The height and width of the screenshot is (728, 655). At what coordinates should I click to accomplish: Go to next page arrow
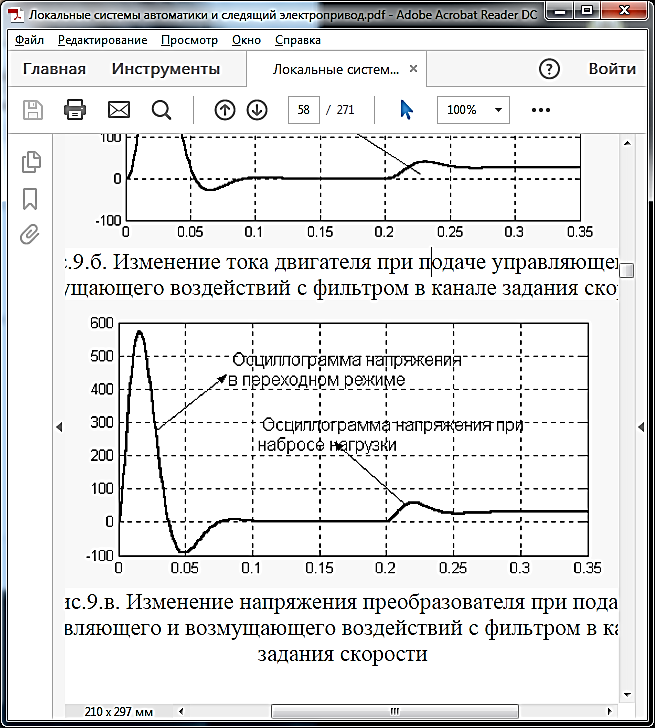point(257,110)
